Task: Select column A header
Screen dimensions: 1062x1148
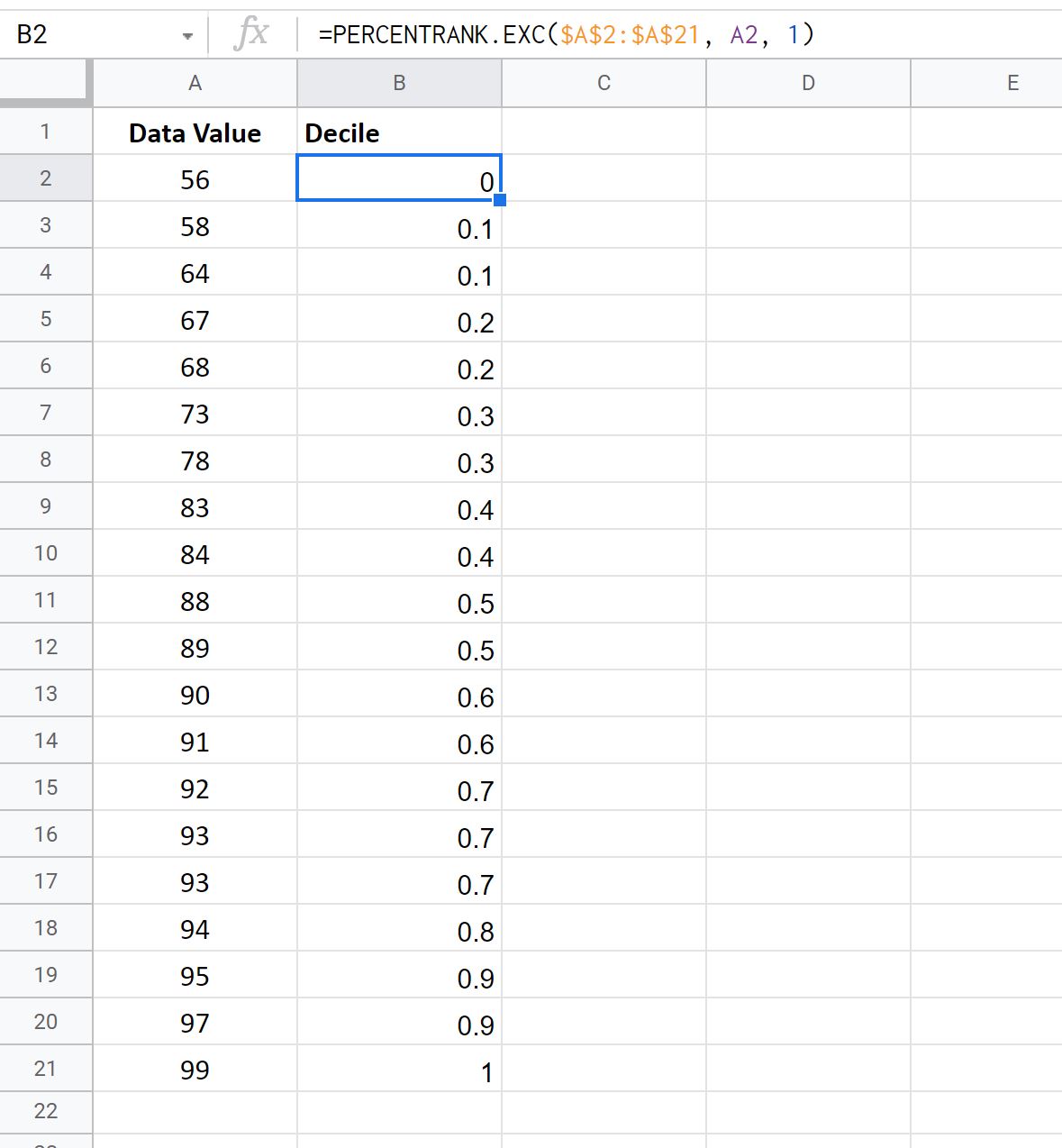Action: coord(195,82)
